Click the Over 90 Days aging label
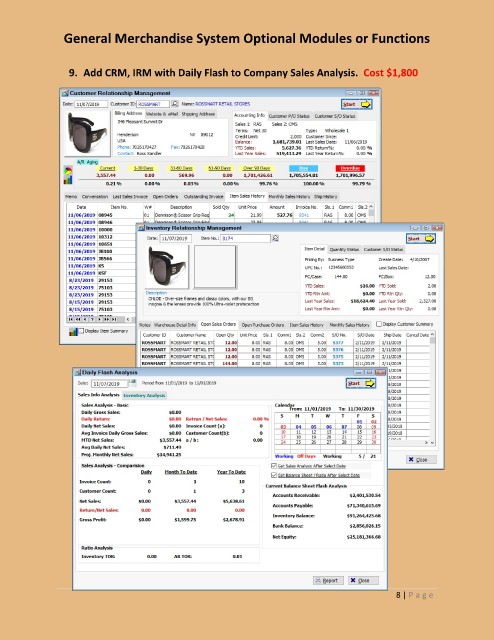494x640 pixels. click(x=256, y=168)
